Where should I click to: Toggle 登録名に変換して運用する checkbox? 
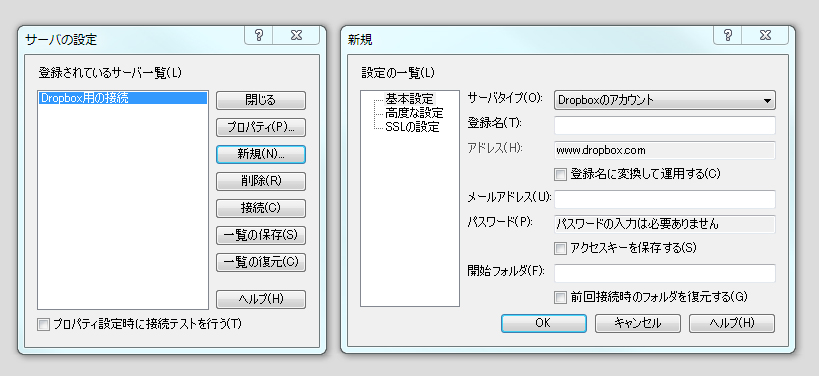[560, 174]
